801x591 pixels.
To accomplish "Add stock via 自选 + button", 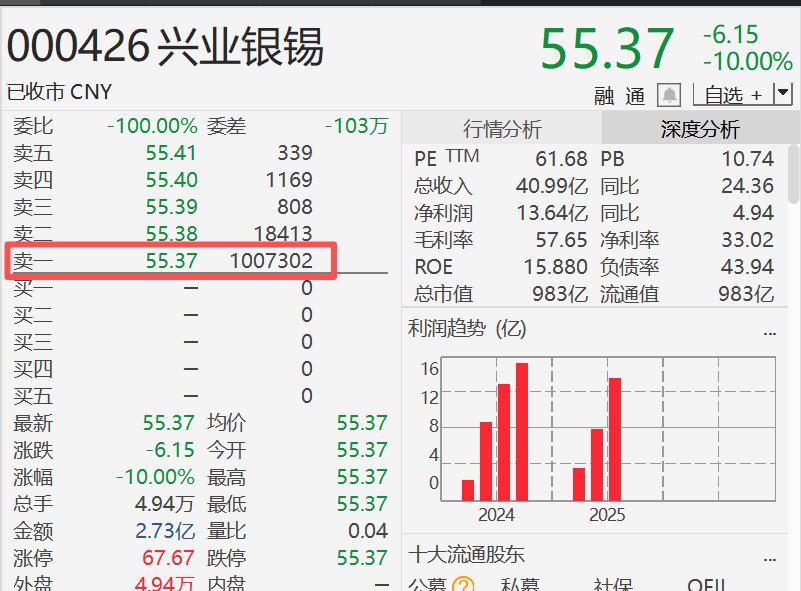I will click(x=732, y=95).
